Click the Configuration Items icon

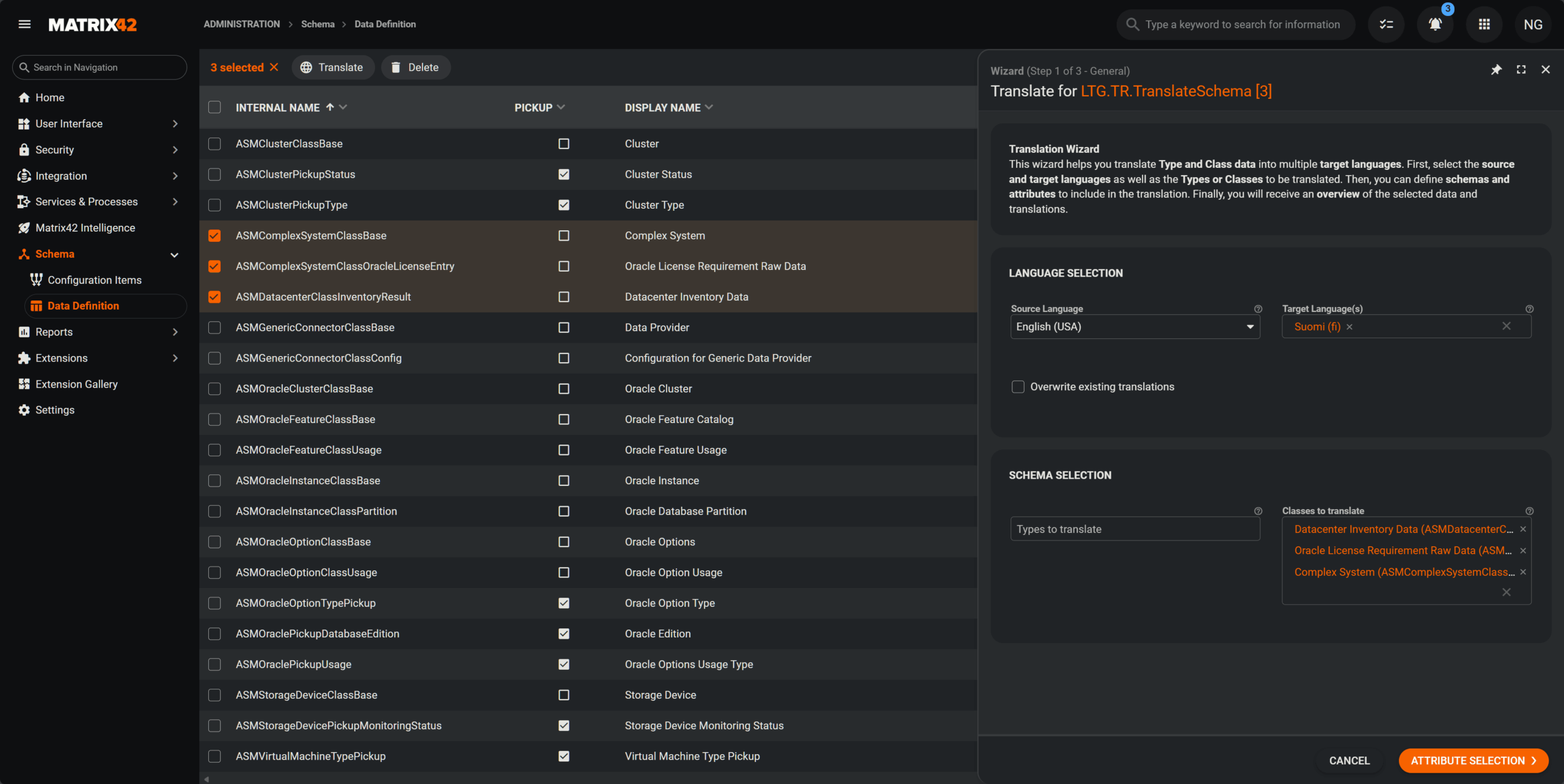[x=37, y=280]
